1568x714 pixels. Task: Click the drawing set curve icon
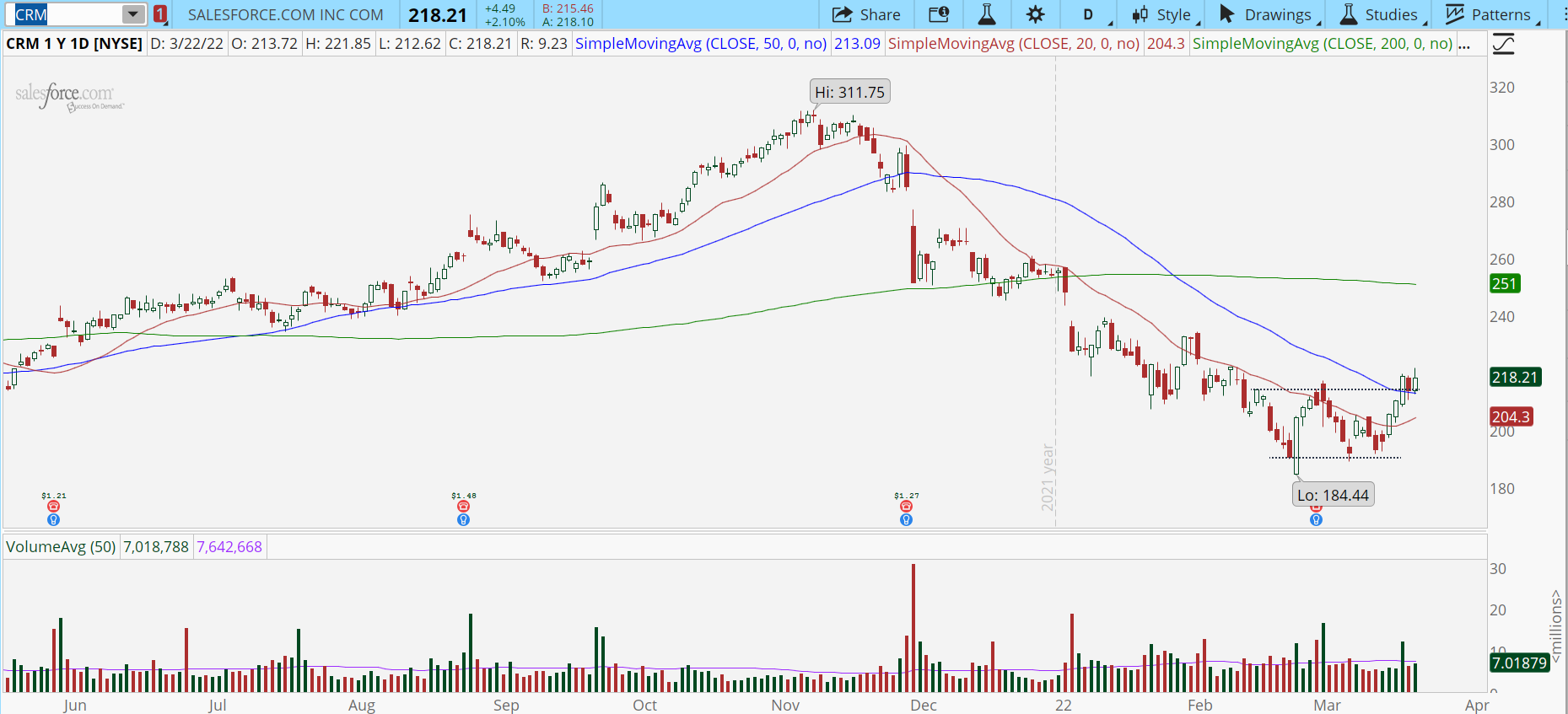tap(1503, 44)
